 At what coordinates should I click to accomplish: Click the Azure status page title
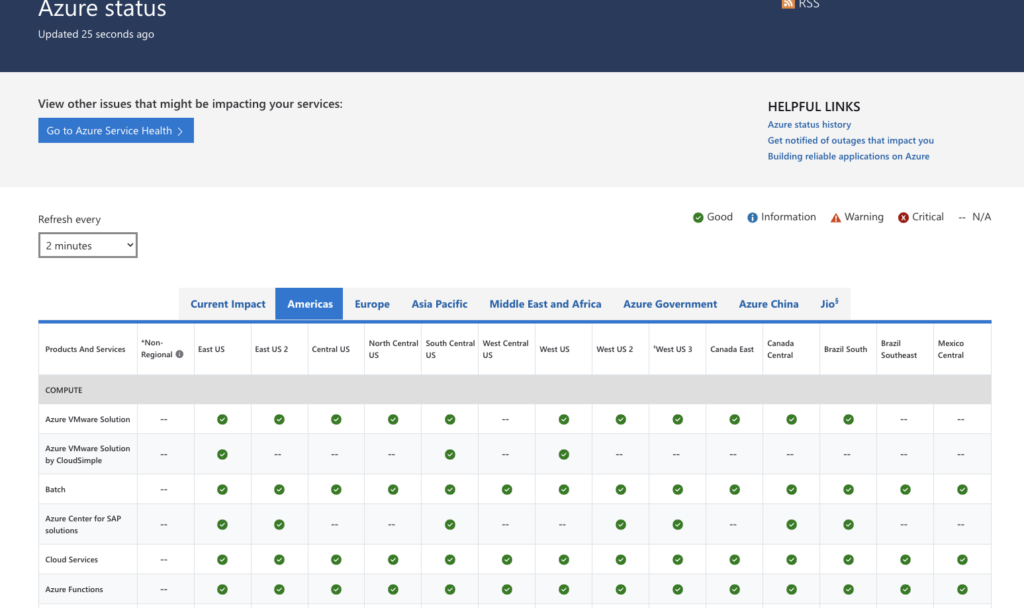(x=102, y=9)
